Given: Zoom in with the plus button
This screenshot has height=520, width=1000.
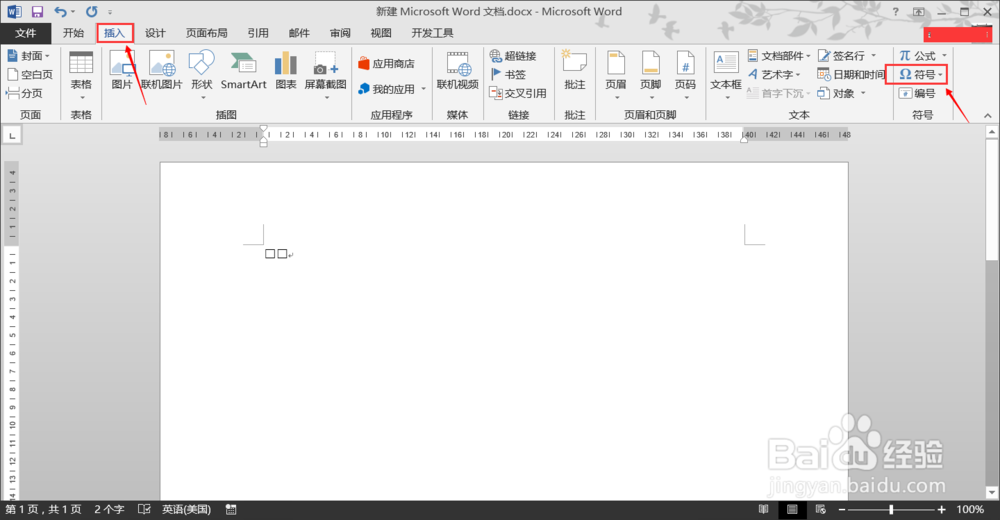Looking at the screenshot, I should tap(941, 509).
